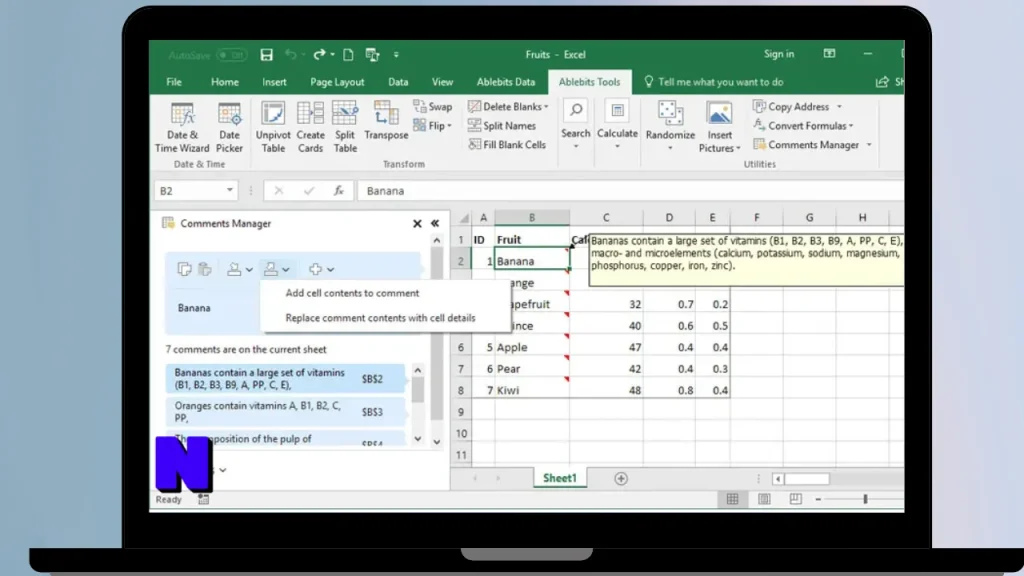The width and height of the screenshot is (1024, 576).
Task: Click the Redo arrow icon
Action: pyautogui.click(x=319, y=55)
